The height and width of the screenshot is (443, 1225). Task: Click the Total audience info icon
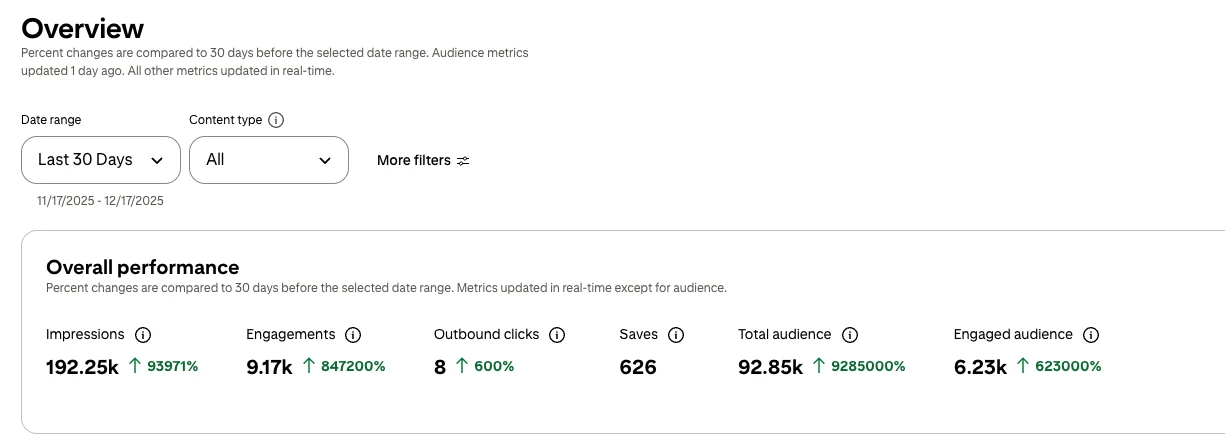pyautogui.click(x=850, y=335)
